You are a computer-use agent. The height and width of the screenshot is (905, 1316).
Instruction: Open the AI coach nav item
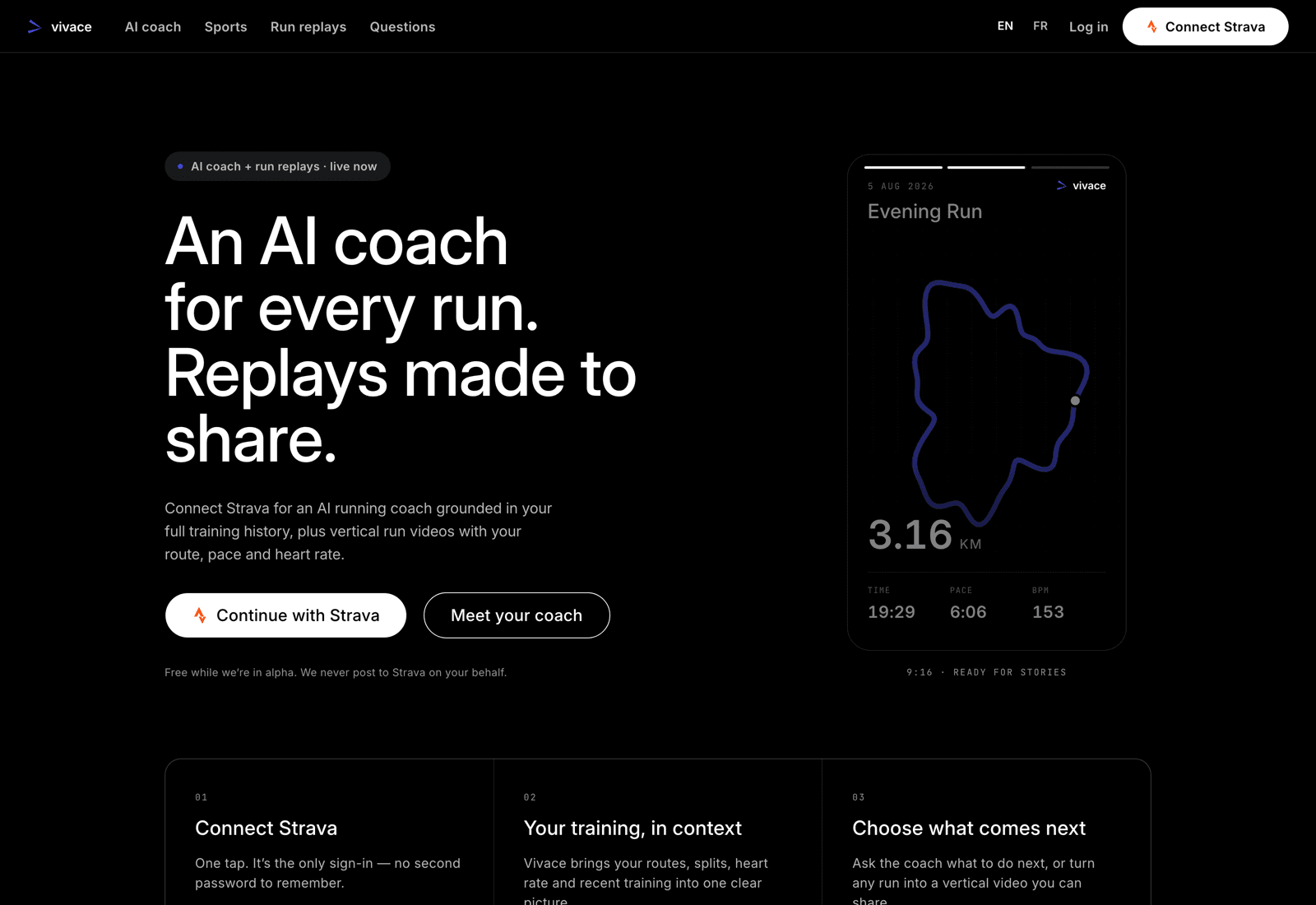pos(153,27)
